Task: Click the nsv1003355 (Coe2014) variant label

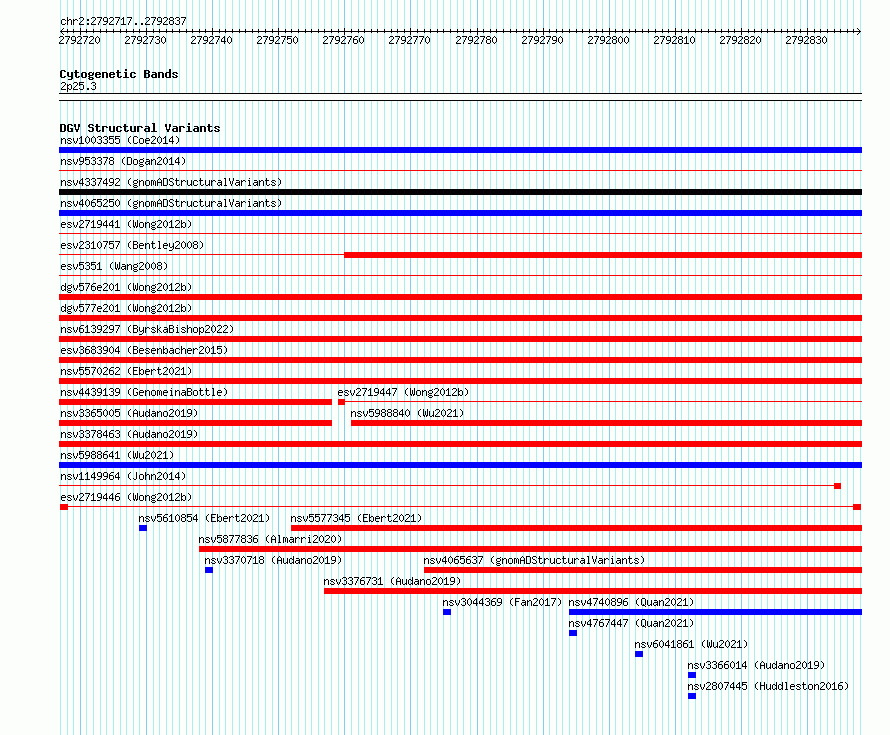Action: 120,140
